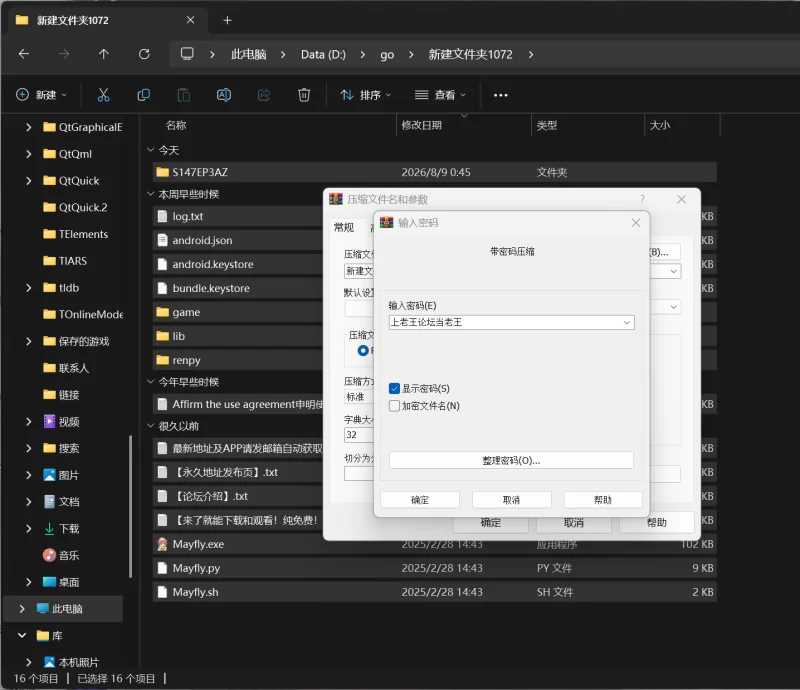Click the sidebar vertical scrollbar
The width and height of the screenshot is (800, 690).
point(131,506)
